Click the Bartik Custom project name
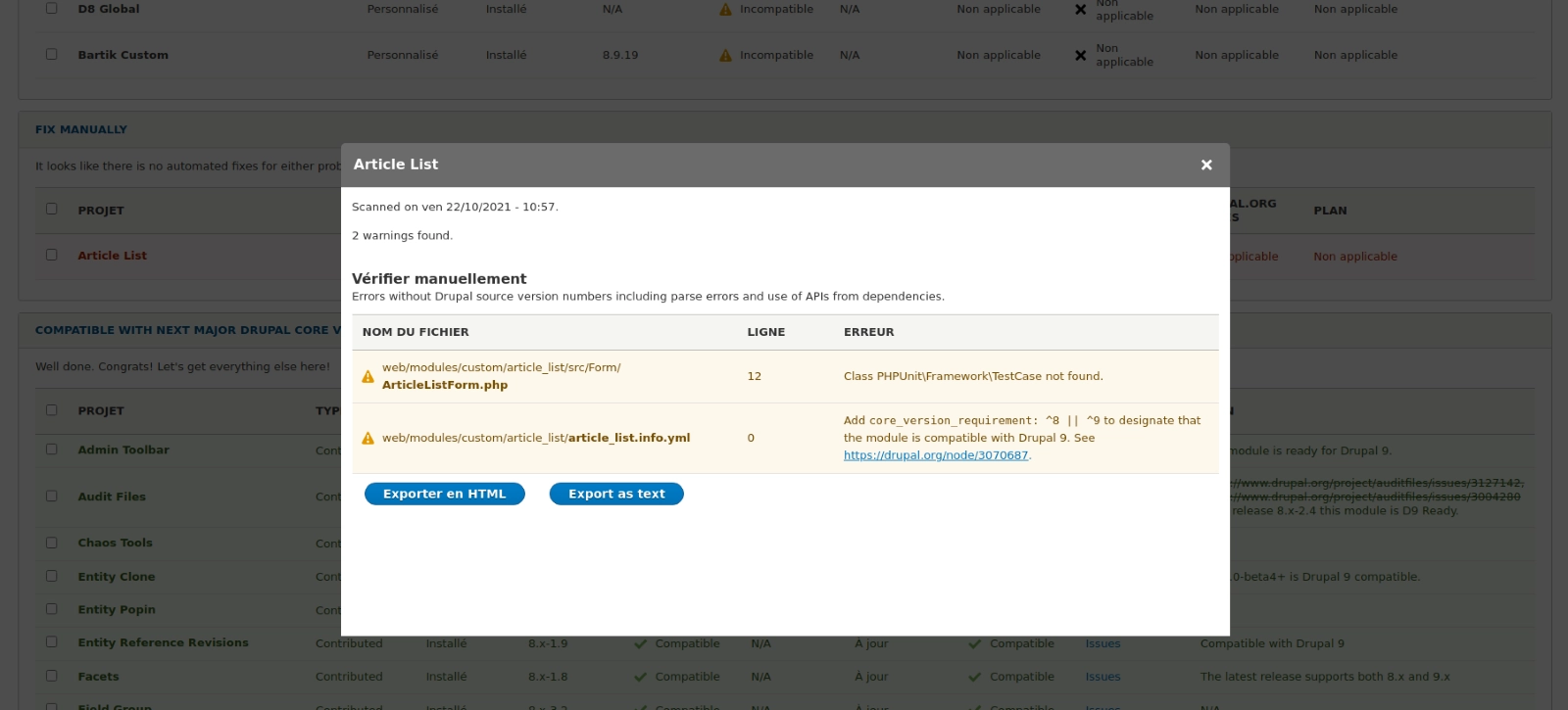 [123, 56]
